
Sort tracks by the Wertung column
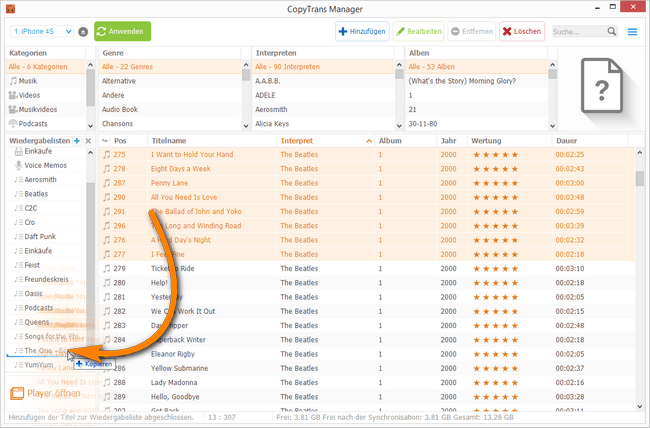coord(509,141)
